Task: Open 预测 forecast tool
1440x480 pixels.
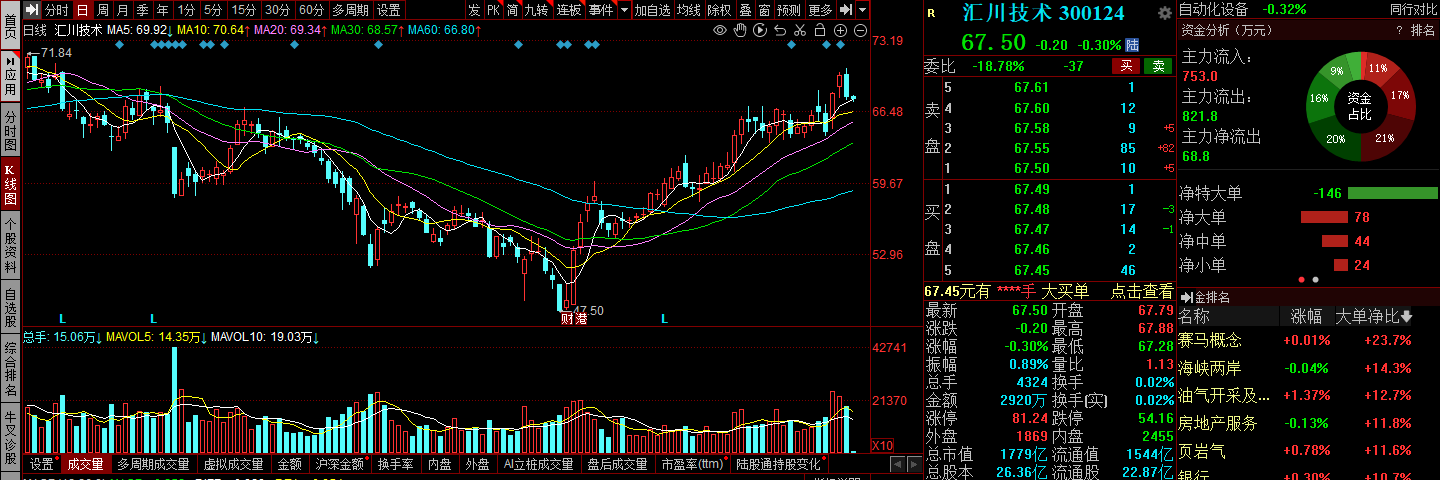Action: (x=789, y=10)
